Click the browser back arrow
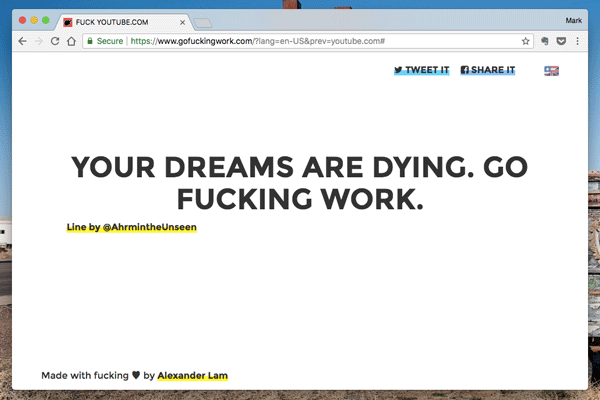600x400 pixels. pos(22,41)
